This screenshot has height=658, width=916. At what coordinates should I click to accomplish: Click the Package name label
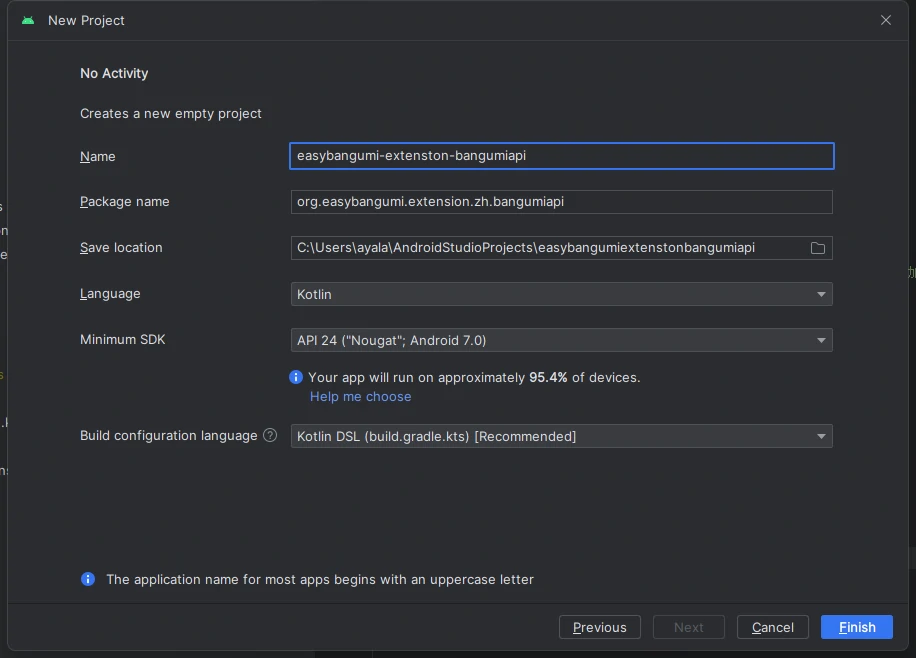pos(124,202)
